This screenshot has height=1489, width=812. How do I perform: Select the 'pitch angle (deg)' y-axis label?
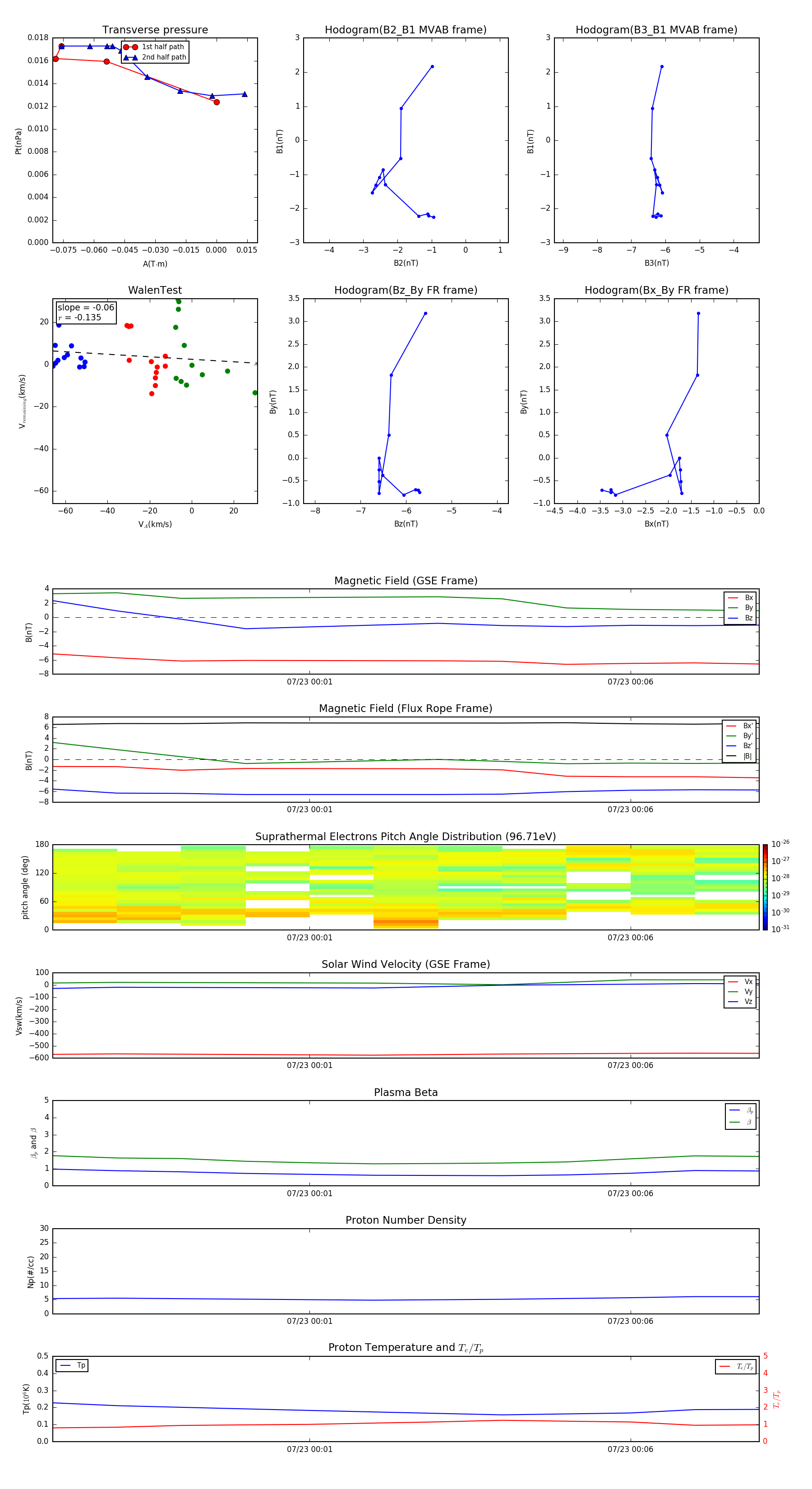point(25,887)
